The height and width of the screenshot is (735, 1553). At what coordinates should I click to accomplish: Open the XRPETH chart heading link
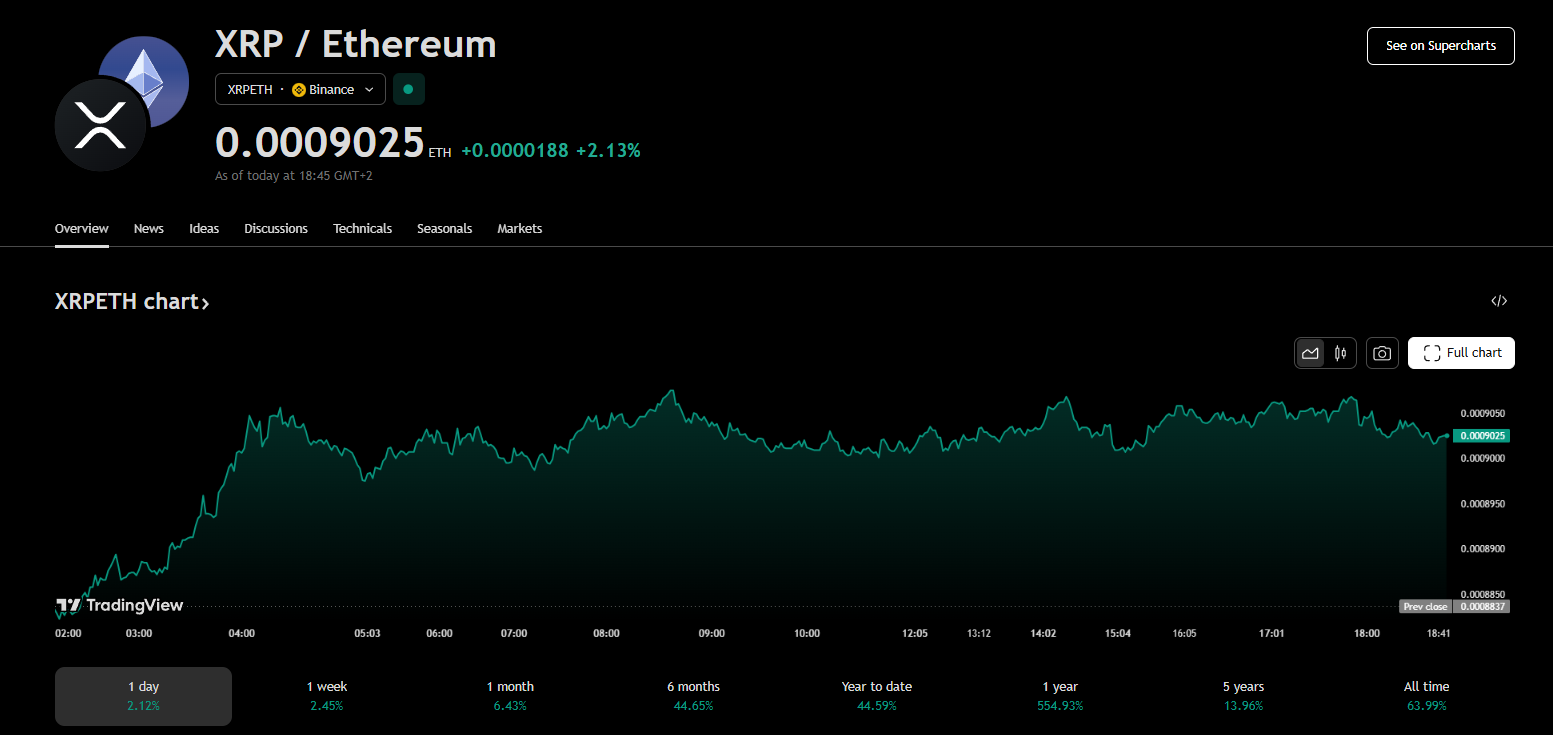pyautogui.click(x=132, y=301)
